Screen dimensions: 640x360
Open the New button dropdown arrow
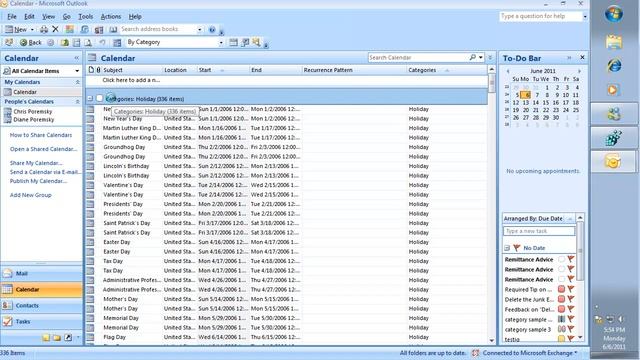point(32,30)
